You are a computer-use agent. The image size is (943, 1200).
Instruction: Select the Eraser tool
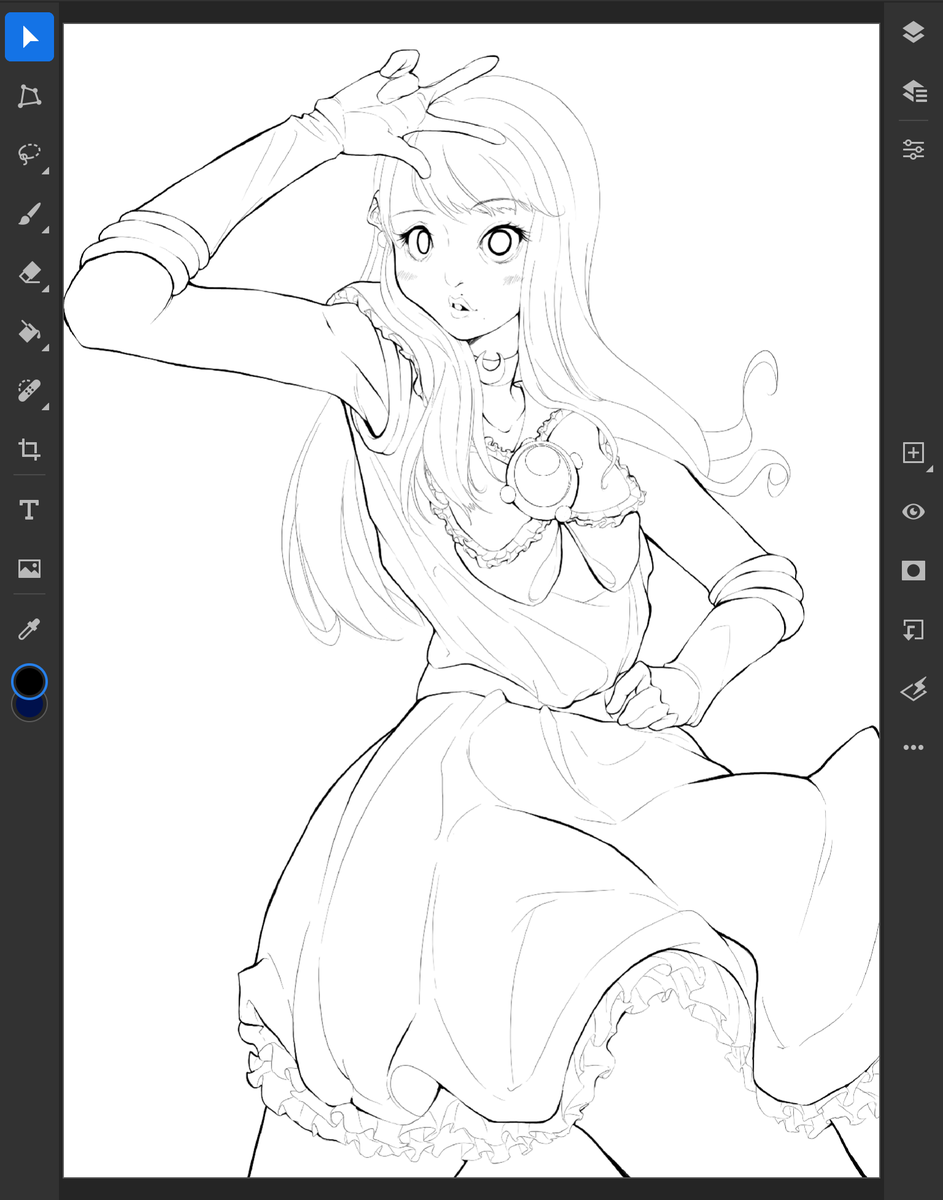pyautogui.click(x=29, y=272)
